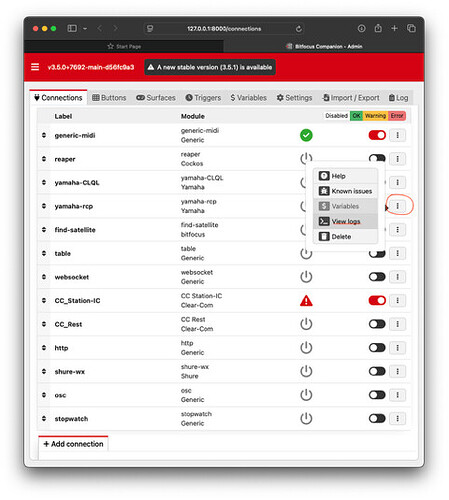Open the hamburger menu in red header
The image size is (449, 500).
click(35, 67)
